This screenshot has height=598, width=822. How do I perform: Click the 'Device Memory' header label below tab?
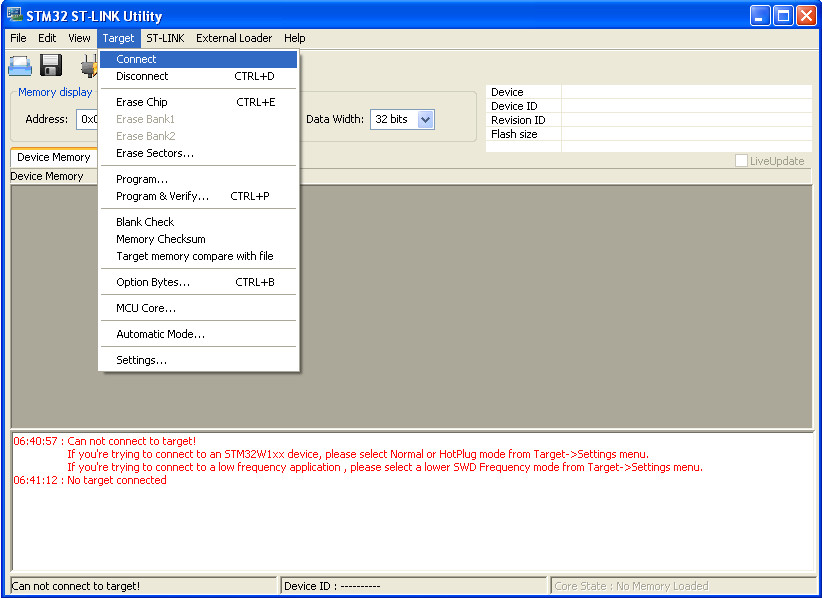pos(47,177)
